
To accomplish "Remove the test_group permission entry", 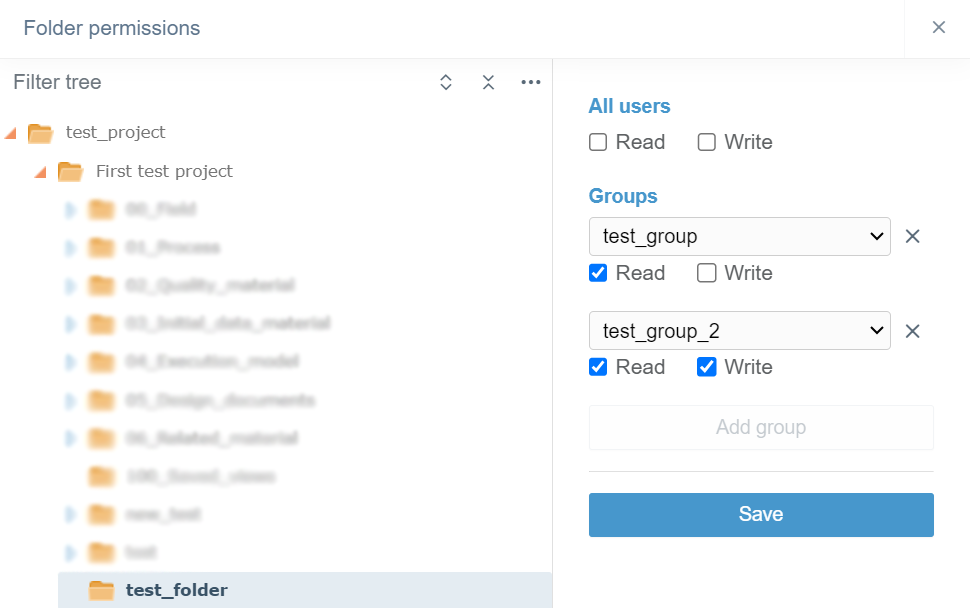I will click(912, 237).
